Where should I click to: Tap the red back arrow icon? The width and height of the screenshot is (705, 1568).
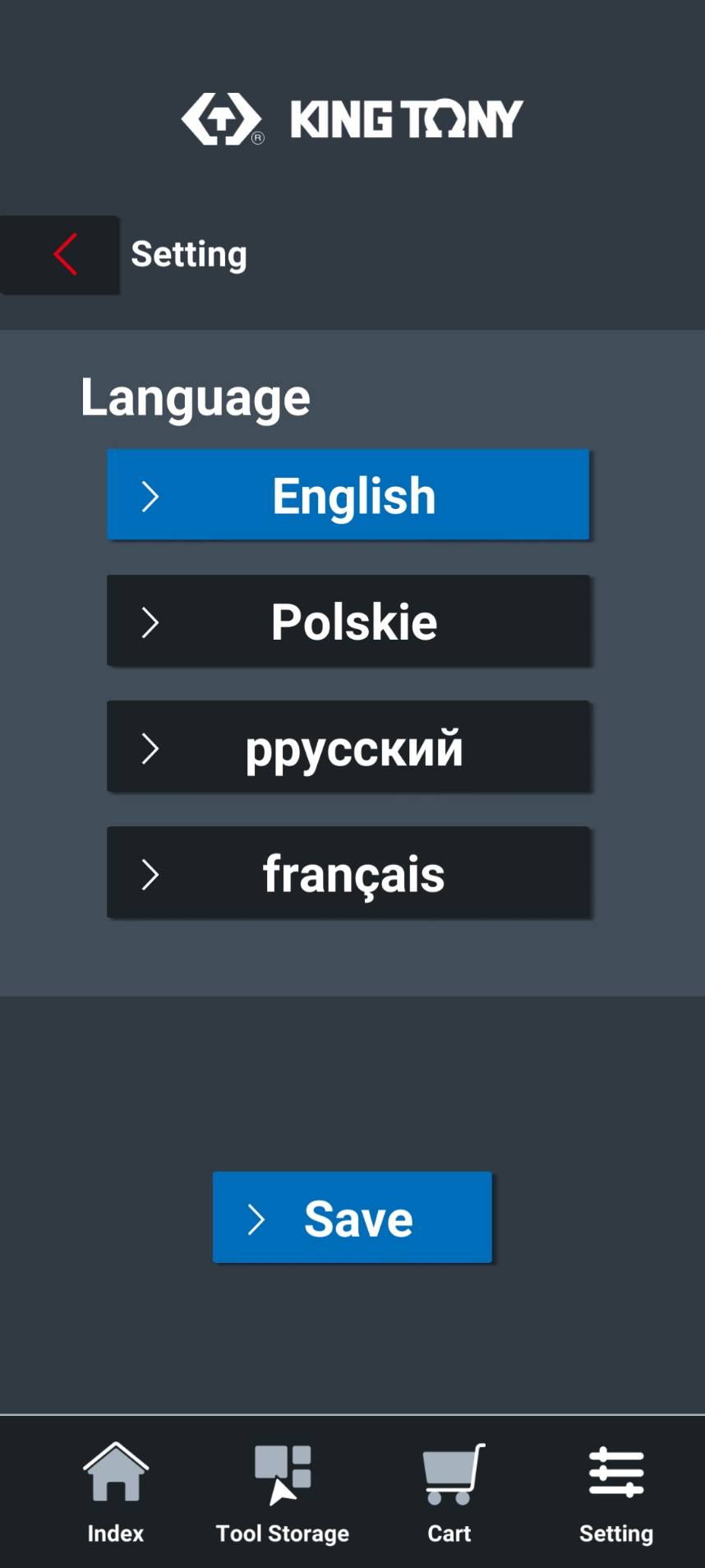pos(65,254)
